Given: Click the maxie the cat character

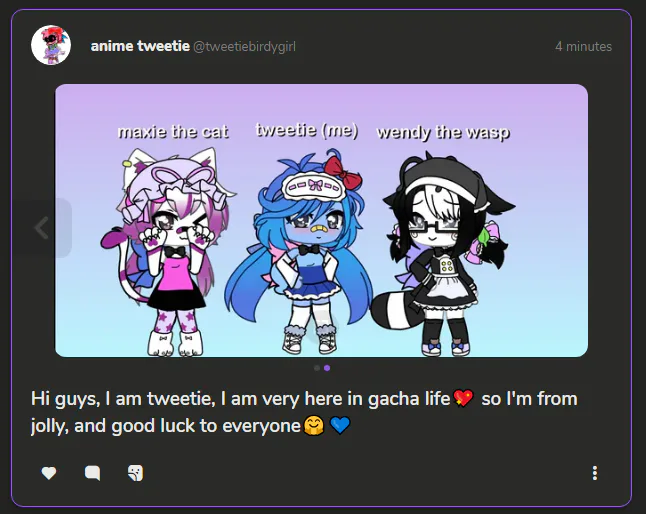Looking at the screenshot, I should [169, 251].
